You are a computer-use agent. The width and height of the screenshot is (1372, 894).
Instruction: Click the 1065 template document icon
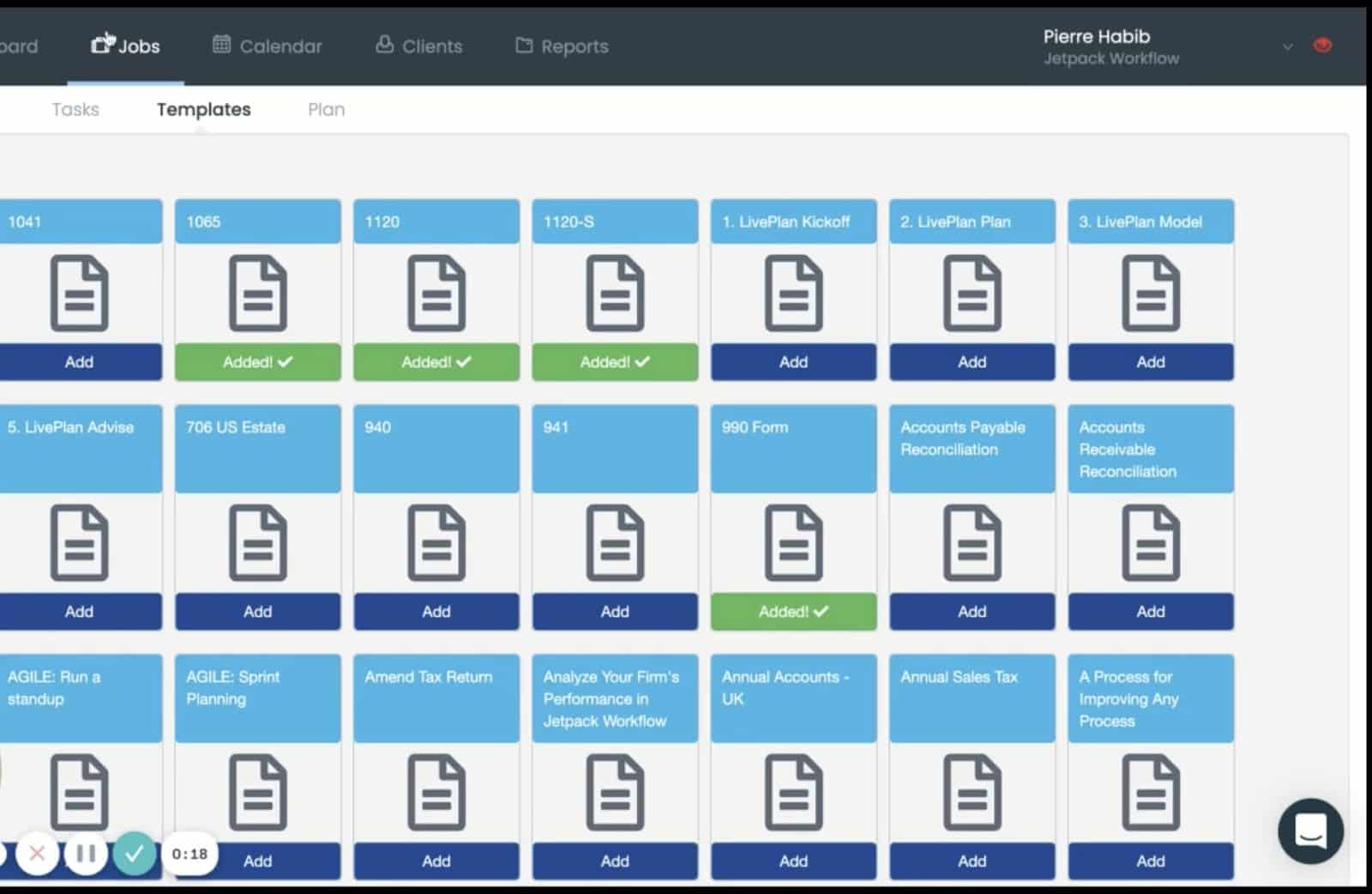pyautogui.click(x=258, y=293)
